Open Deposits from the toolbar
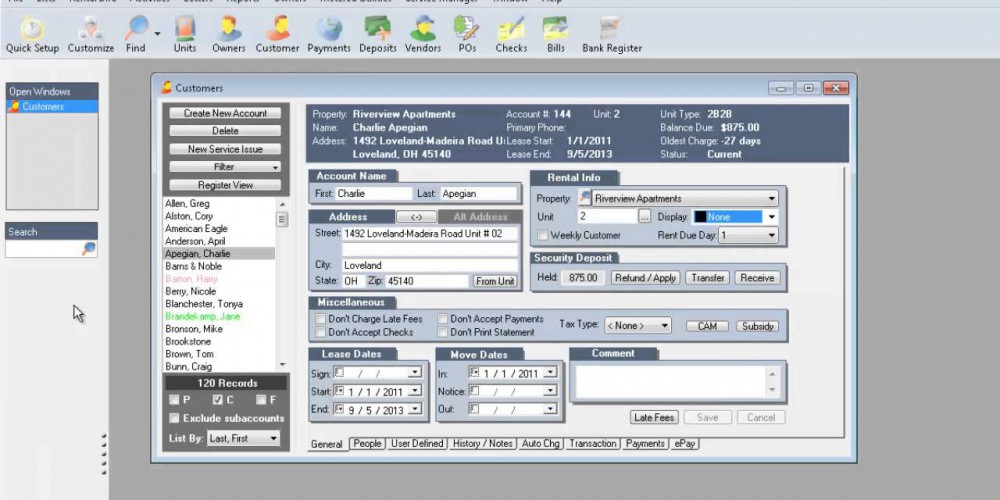 click(x=378, y=35)
